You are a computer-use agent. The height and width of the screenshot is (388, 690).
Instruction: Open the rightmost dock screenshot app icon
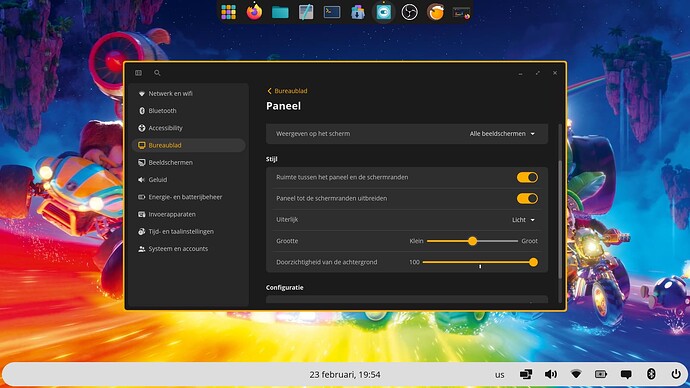point(461,13)
